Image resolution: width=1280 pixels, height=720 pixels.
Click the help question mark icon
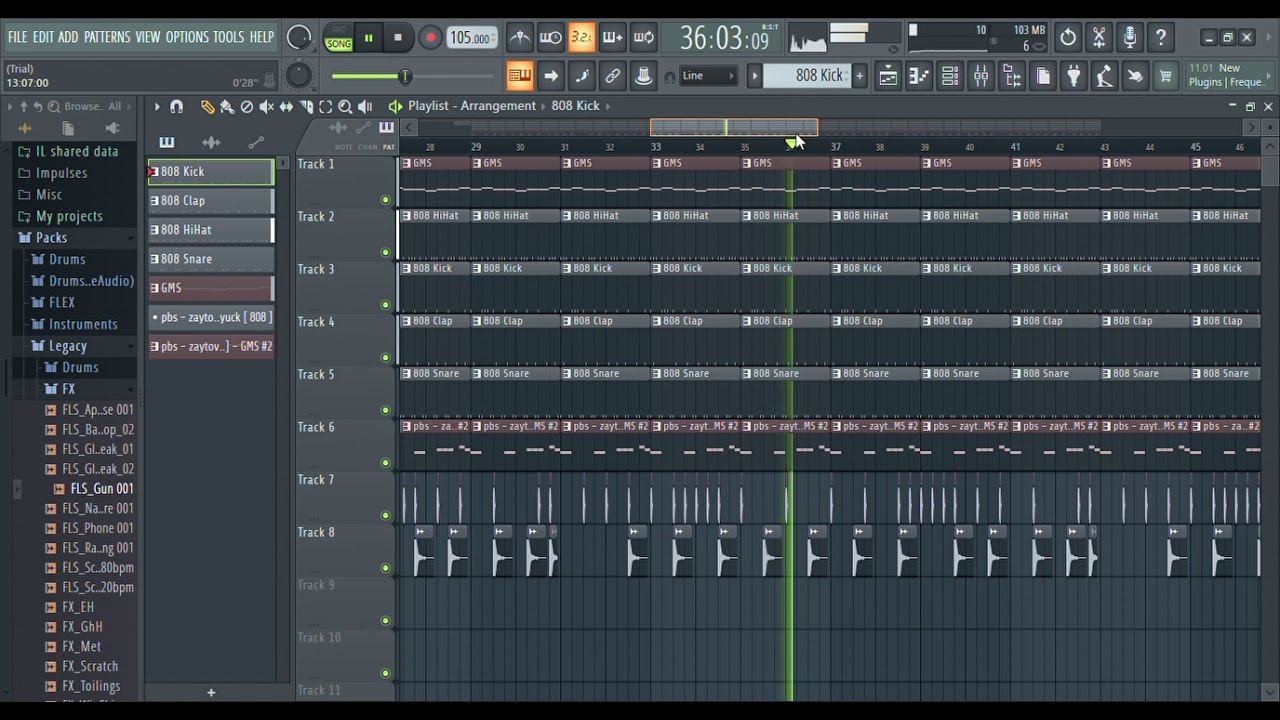pos(1161,38)
